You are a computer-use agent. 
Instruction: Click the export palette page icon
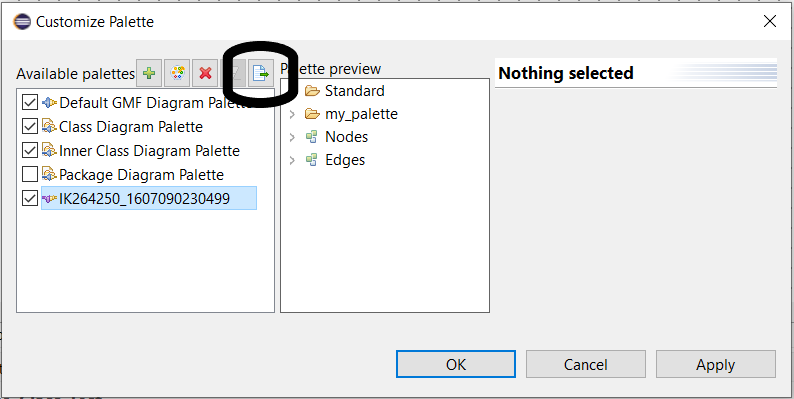(261, 73)
